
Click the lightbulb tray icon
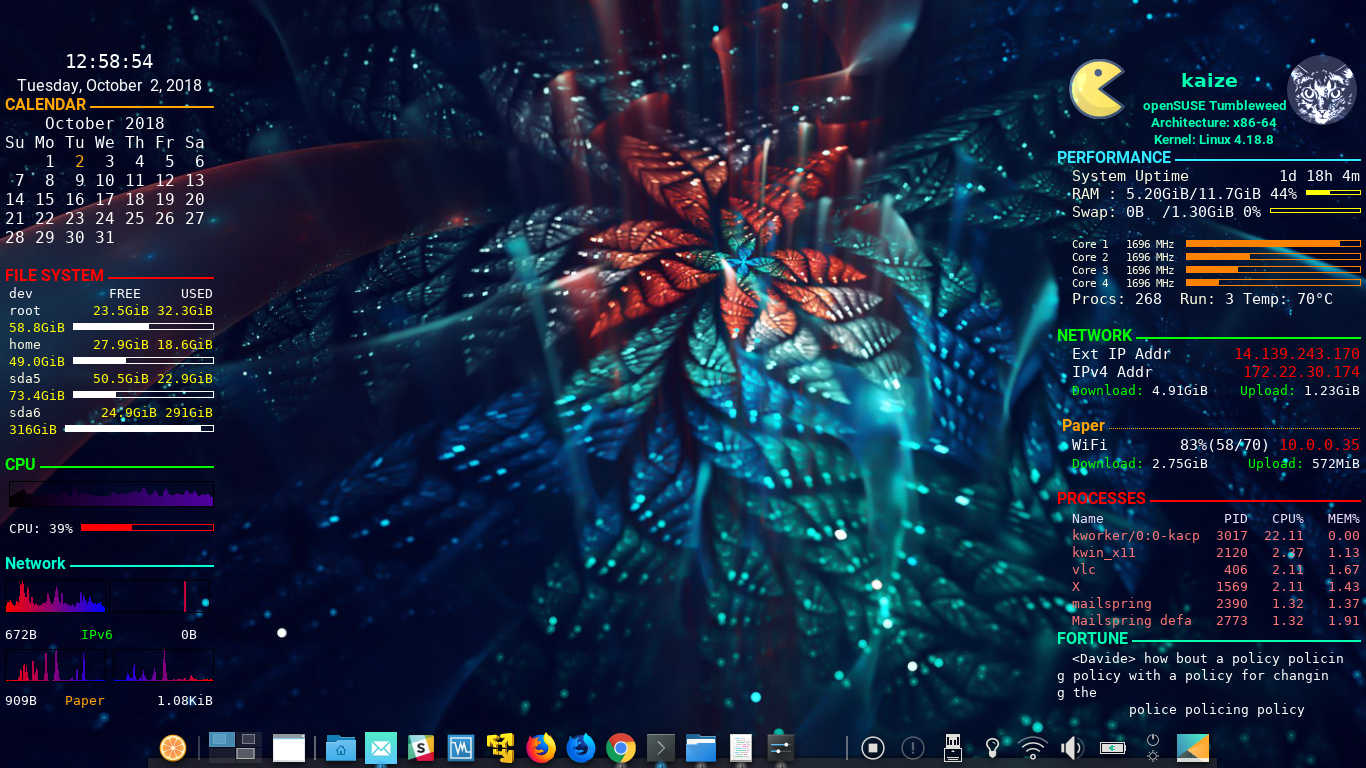tap(993, 747)
